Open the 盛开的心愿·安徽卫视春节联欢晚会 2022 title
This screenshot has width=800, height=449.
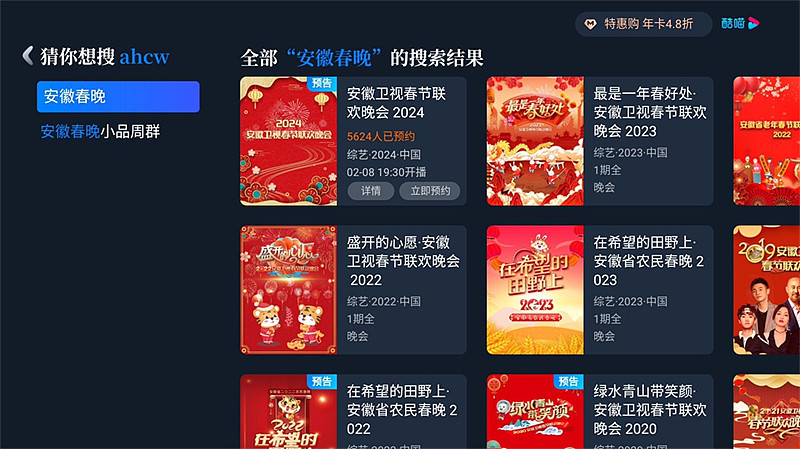(403, 261)
